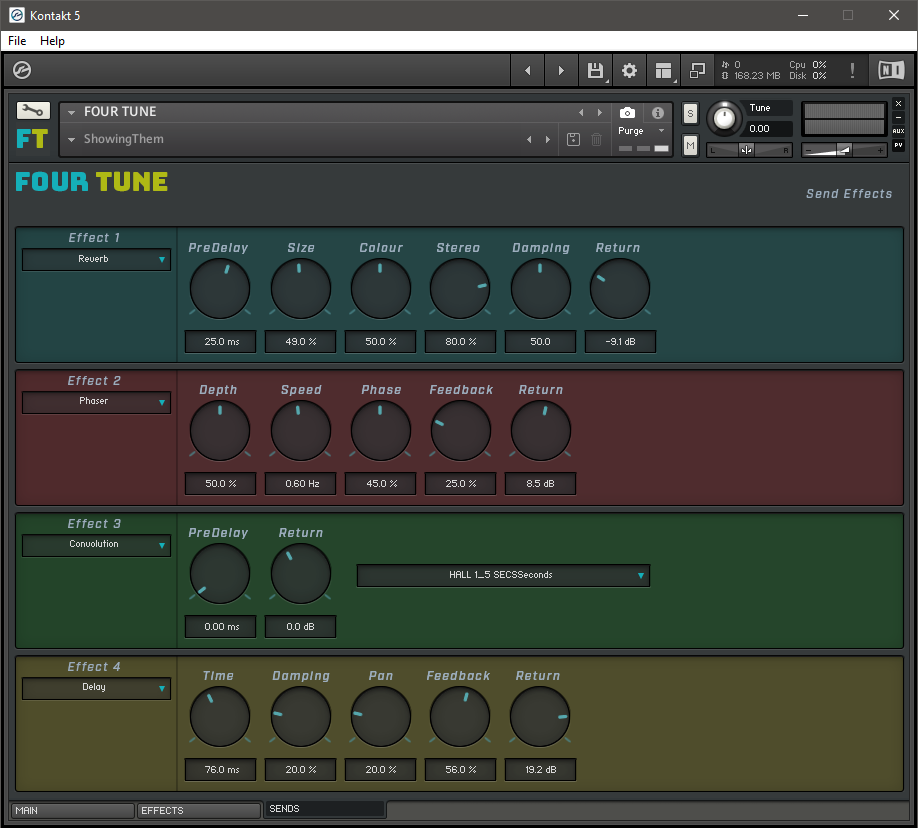Click the panic exclamation mark icon
This screenshot has height=828, width=918.
click(852, 70)
